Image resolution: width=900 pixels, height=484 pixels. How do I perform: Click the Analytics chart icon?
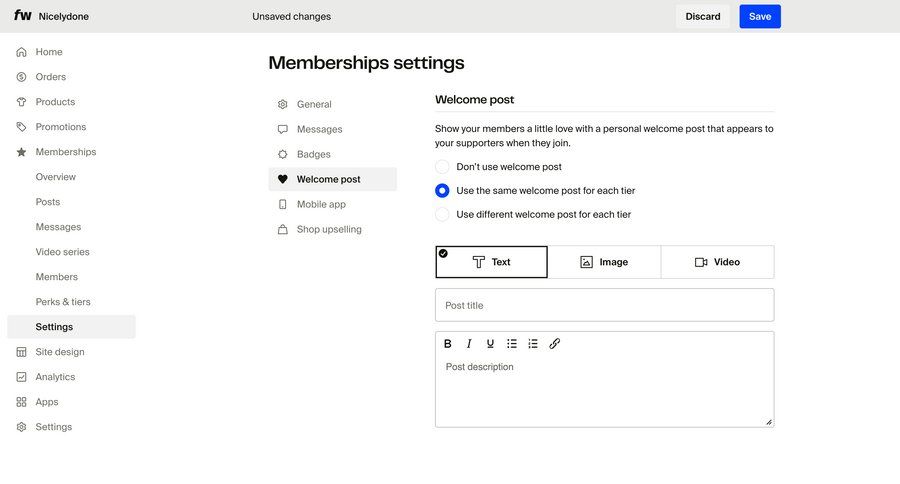click(x=21, y=377)
